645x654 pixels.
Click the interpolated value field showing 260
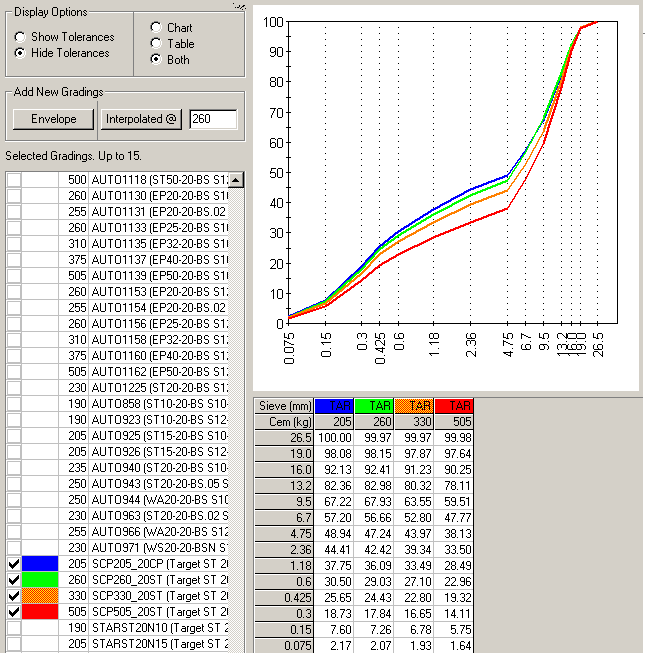point(213,119)
